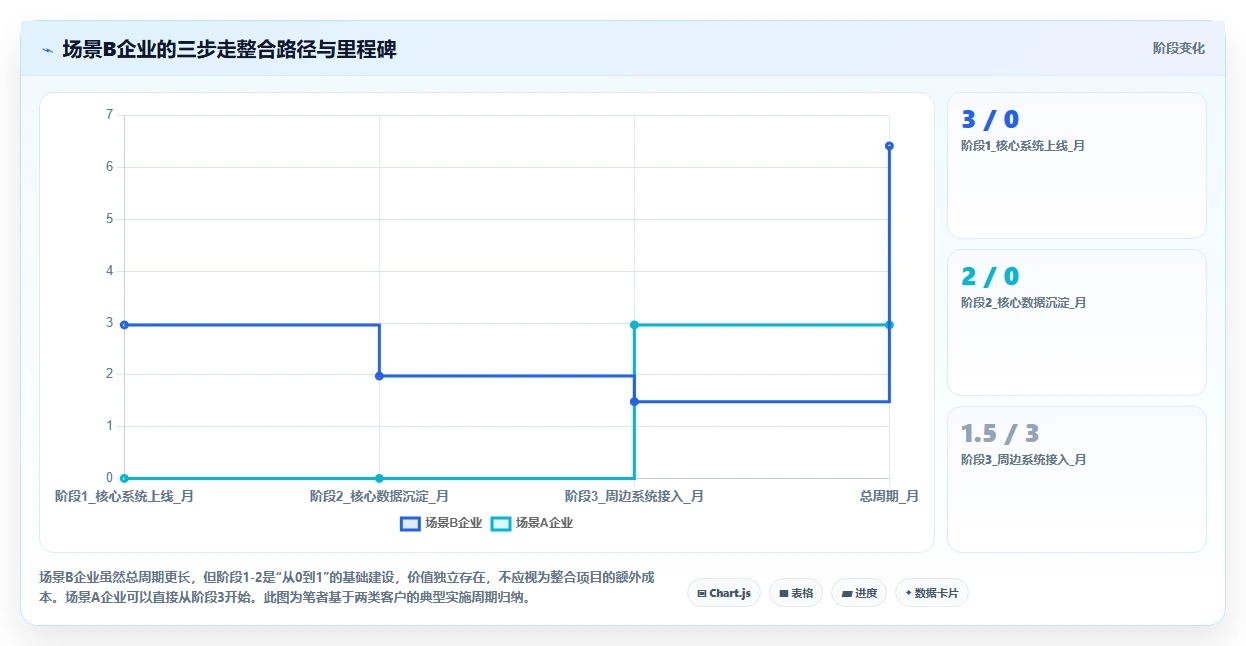Click cyan point at 阶段3 value 3

(634, 325)
